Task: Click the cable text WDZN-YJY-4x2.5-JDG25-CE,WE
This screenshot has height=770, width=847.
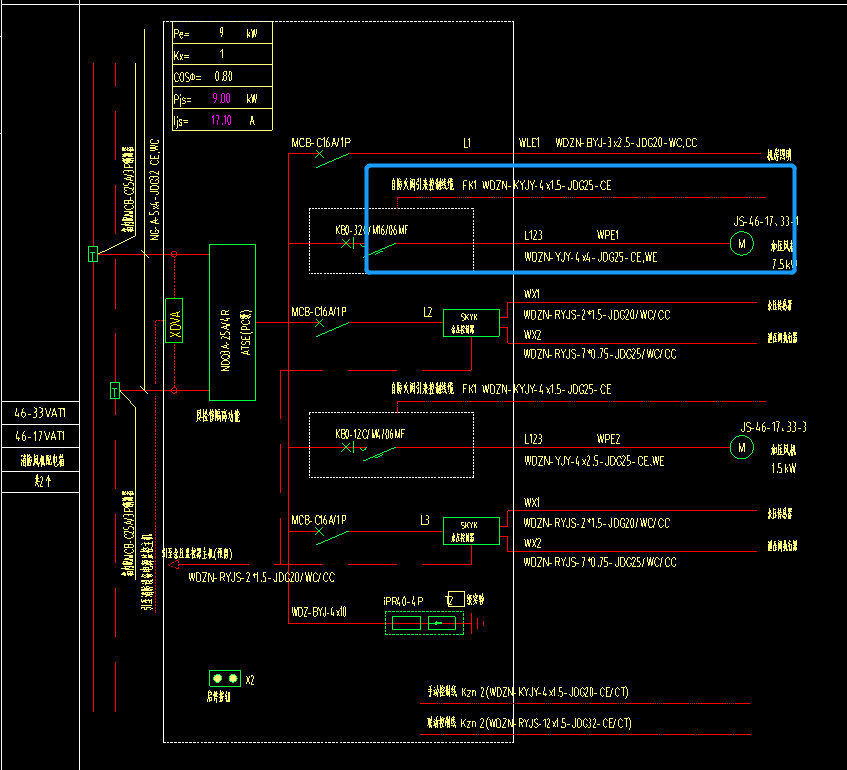Action: click(x=594, y=461)
